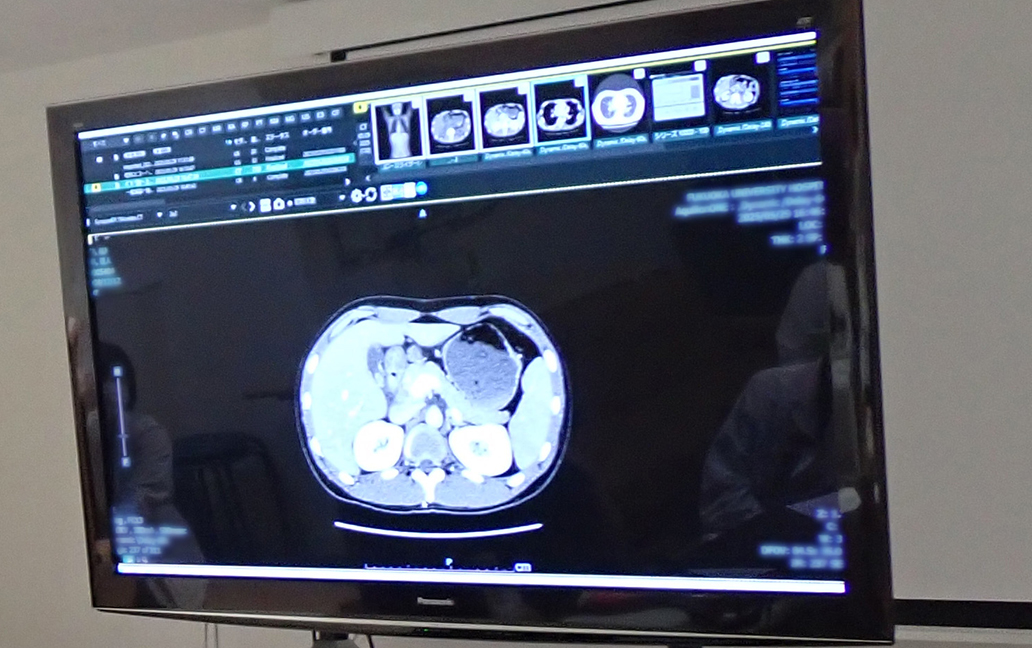Select the large bright lung thumbnail
Viewport: 1032px width, 648px height.
coord(618,104)
